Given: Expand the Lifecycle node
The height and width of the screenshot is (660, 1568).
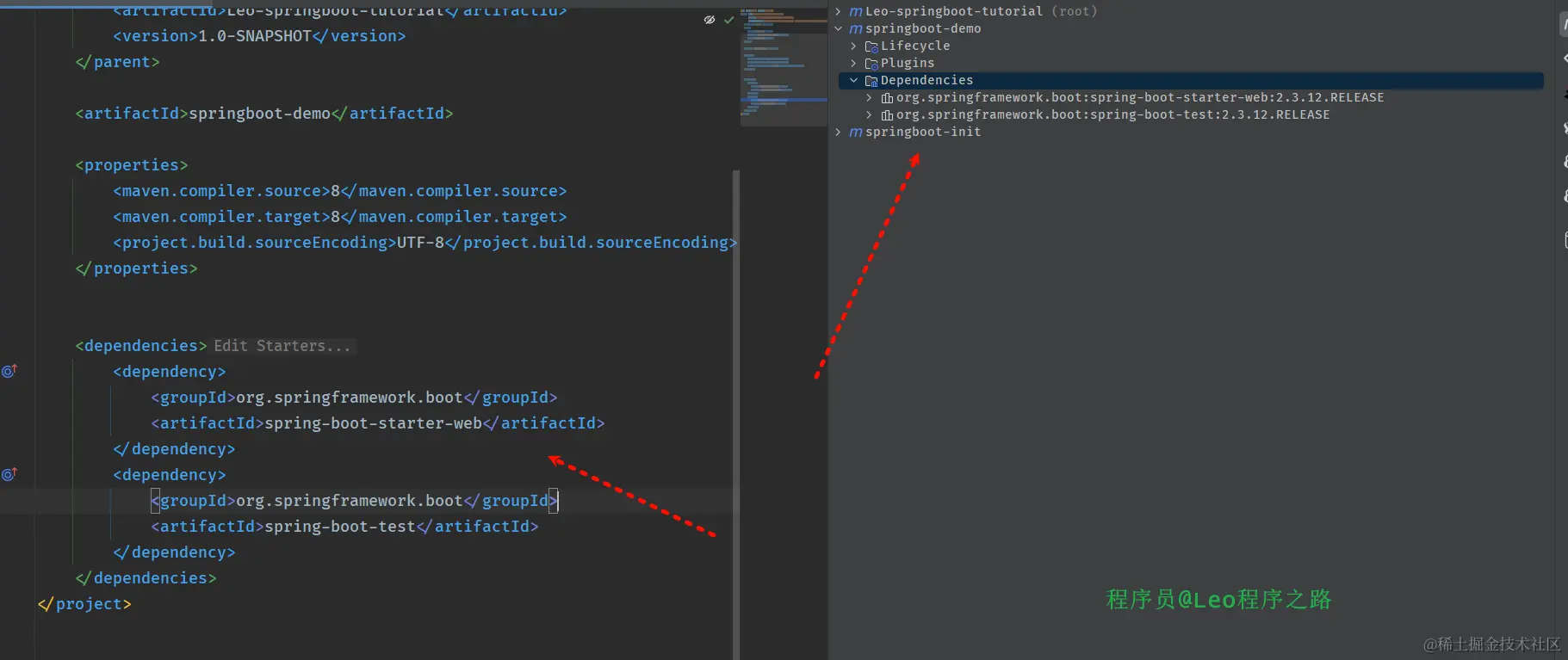Looking at the screenshot, I should pyautogui.click(x=853, y=46).
